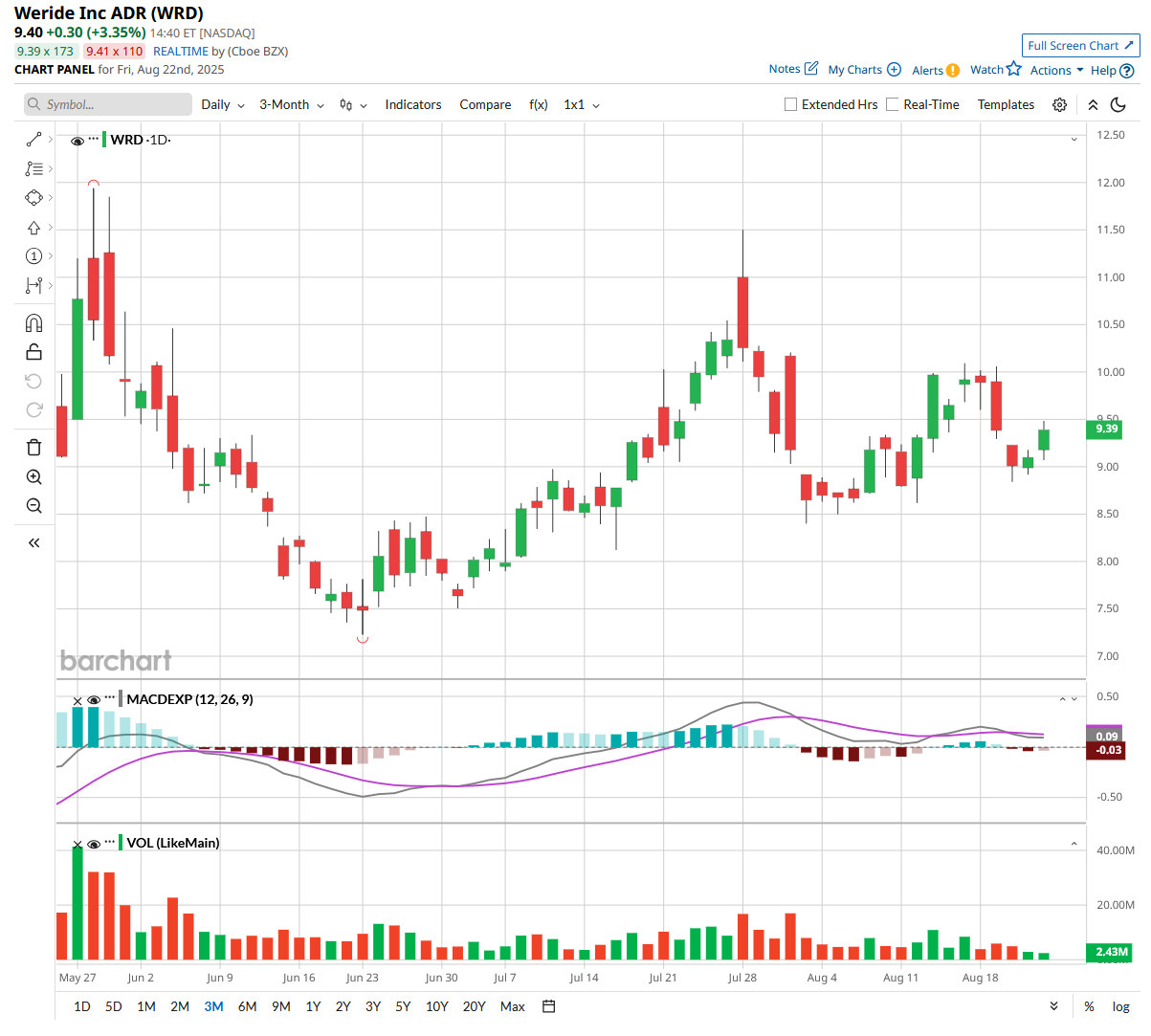Open chart settings gear
1151x1036 pixels.
pyautogui.click(x=1059, y=105)
